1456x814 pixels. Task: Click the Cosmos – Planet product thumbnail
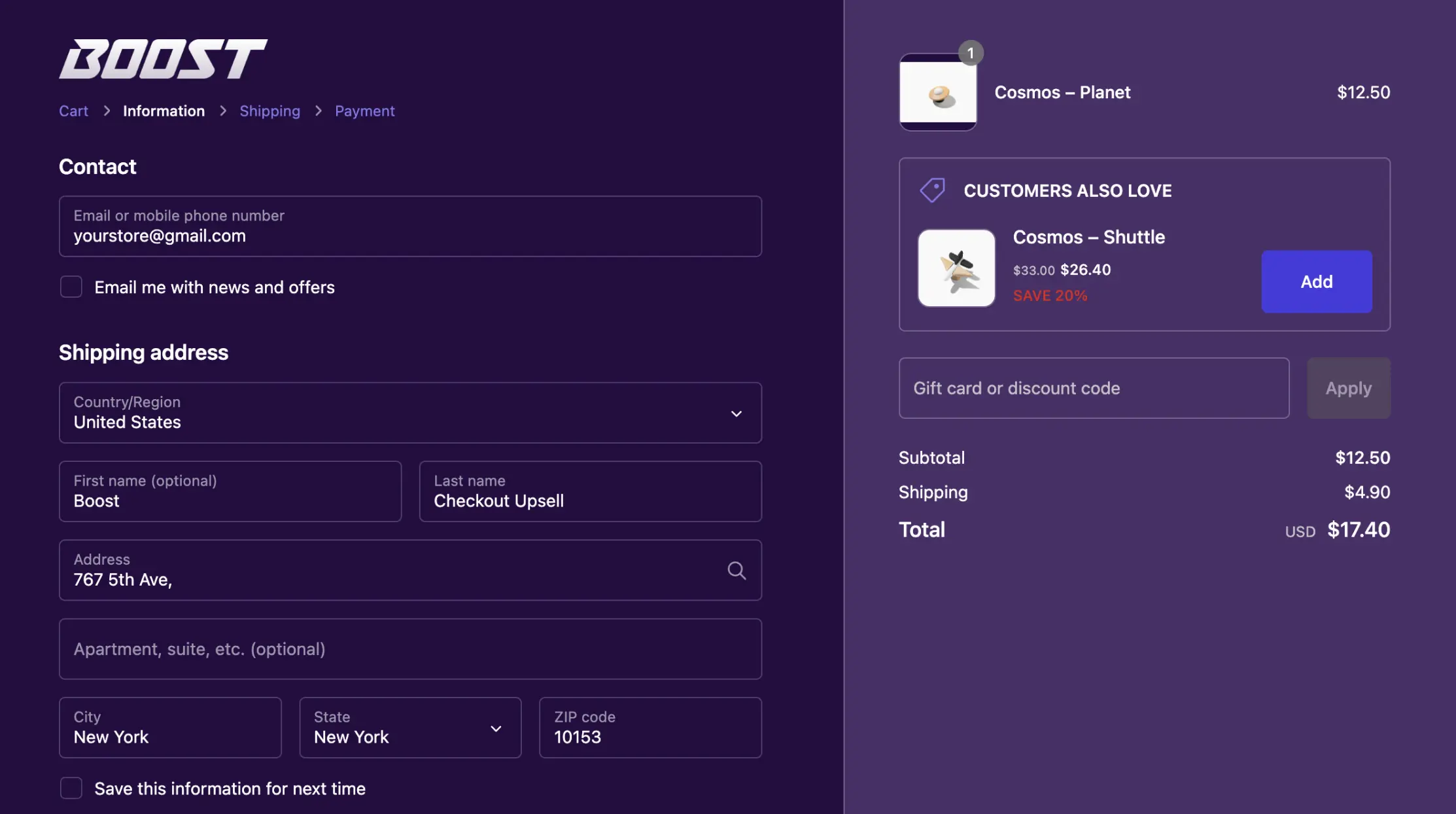(937, 94)
